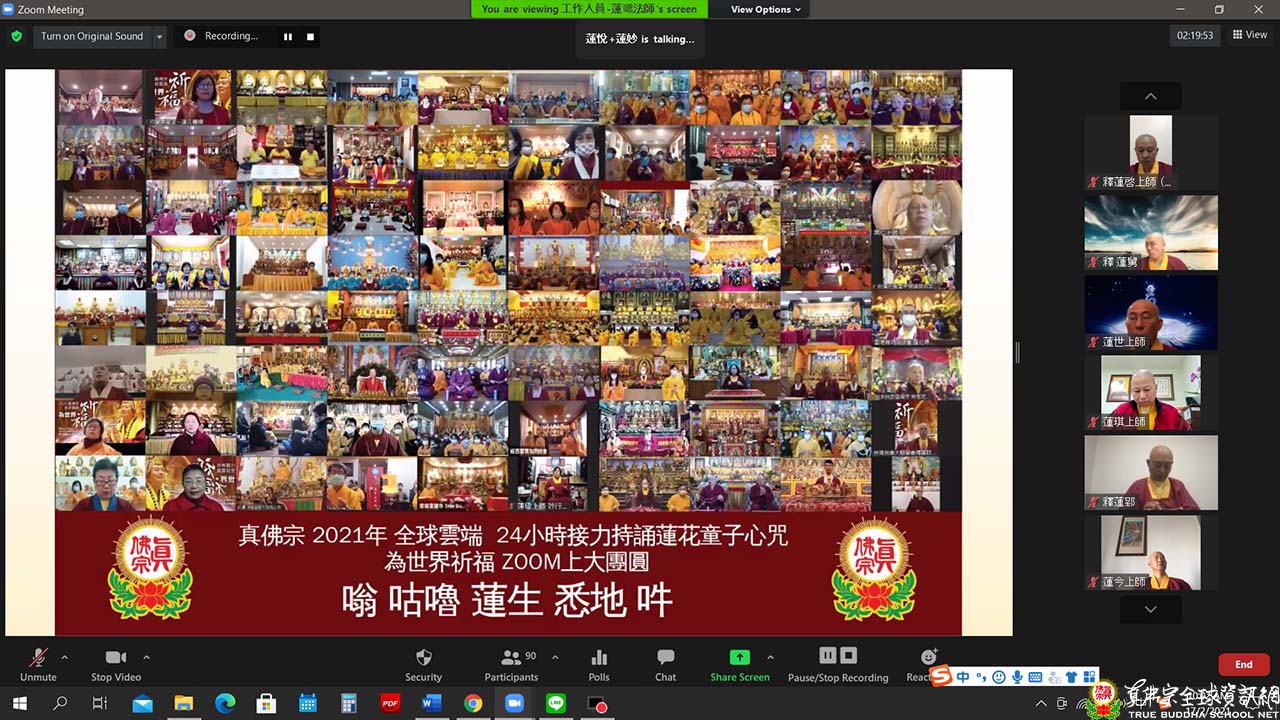Open Zoom from the Windows taskbar
This screenshot has width=1280, height=720.
514,704
